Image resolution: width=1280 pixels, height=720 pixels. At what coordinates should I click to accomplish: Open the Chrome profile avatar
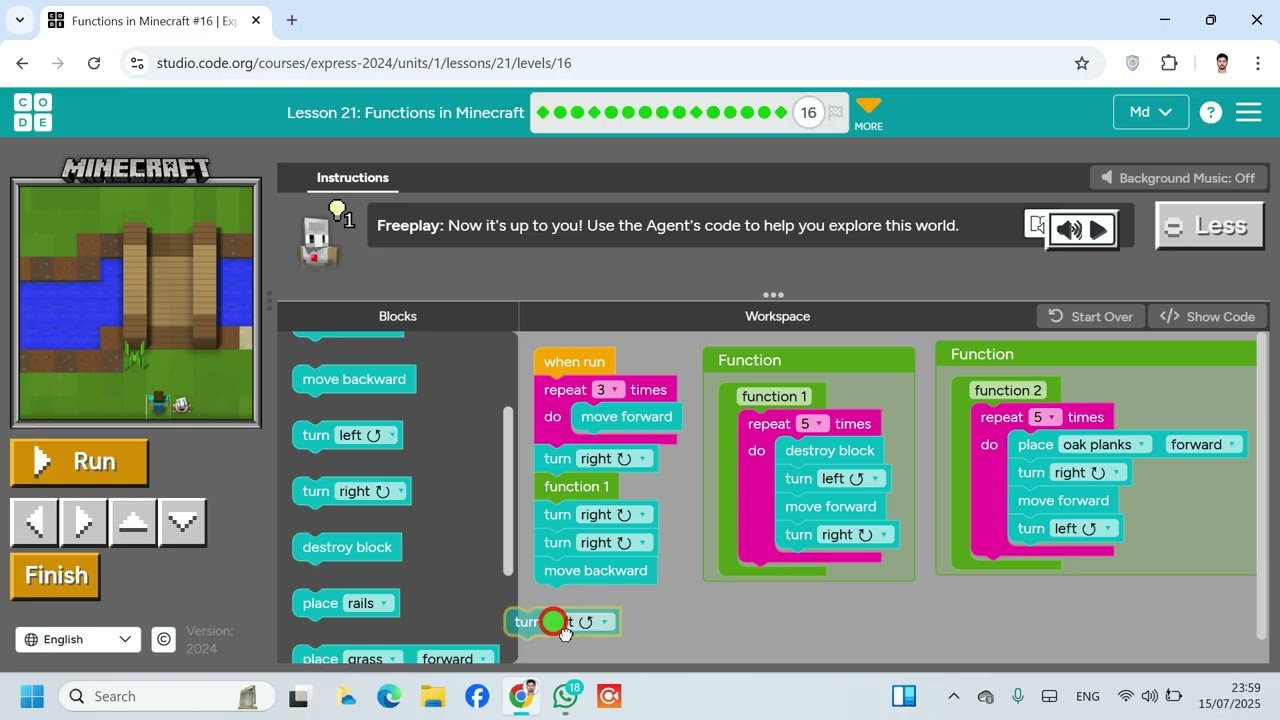click(1221, 63)
